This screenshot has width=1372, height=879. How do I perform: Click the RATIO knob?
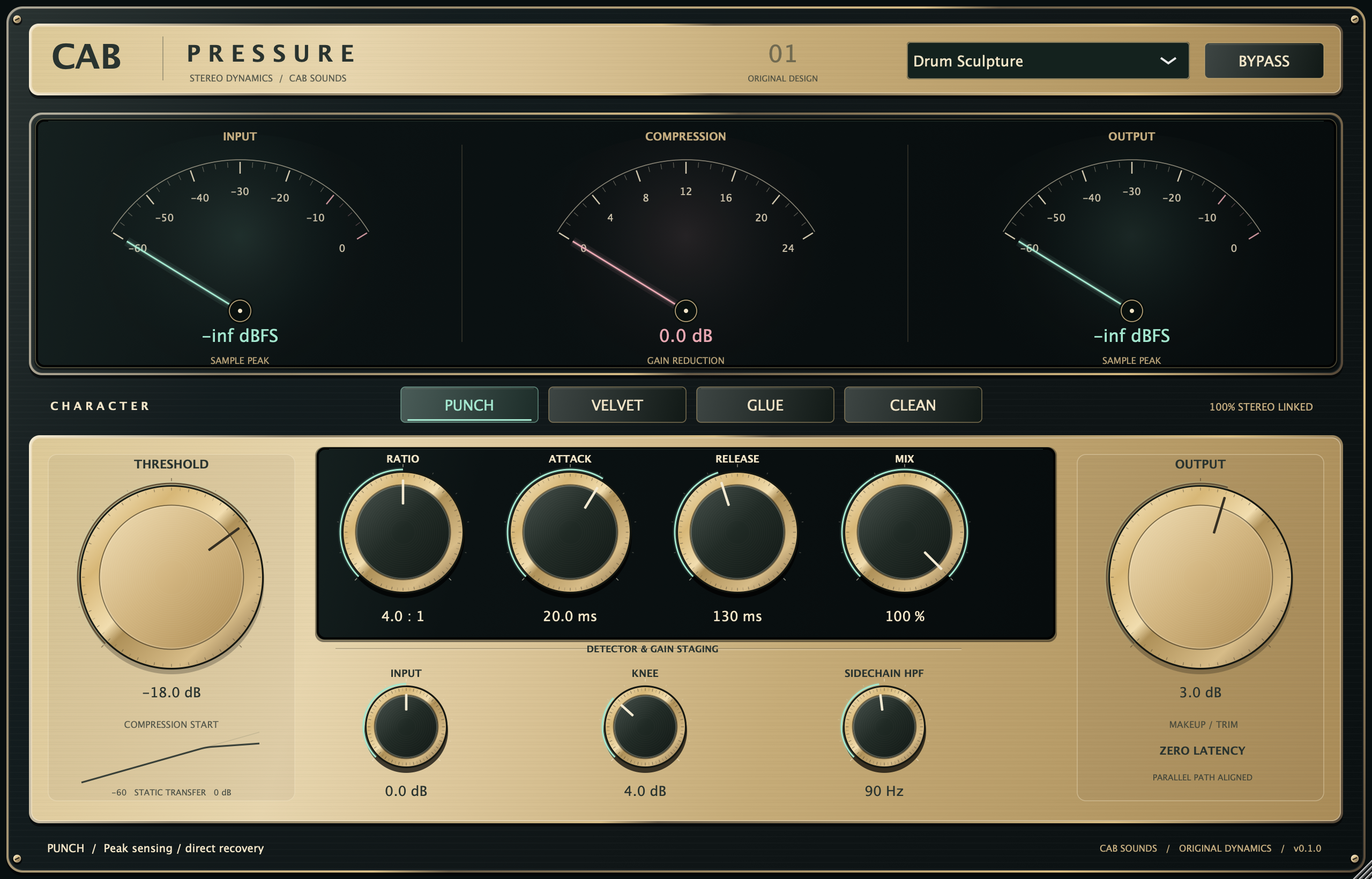403,532
